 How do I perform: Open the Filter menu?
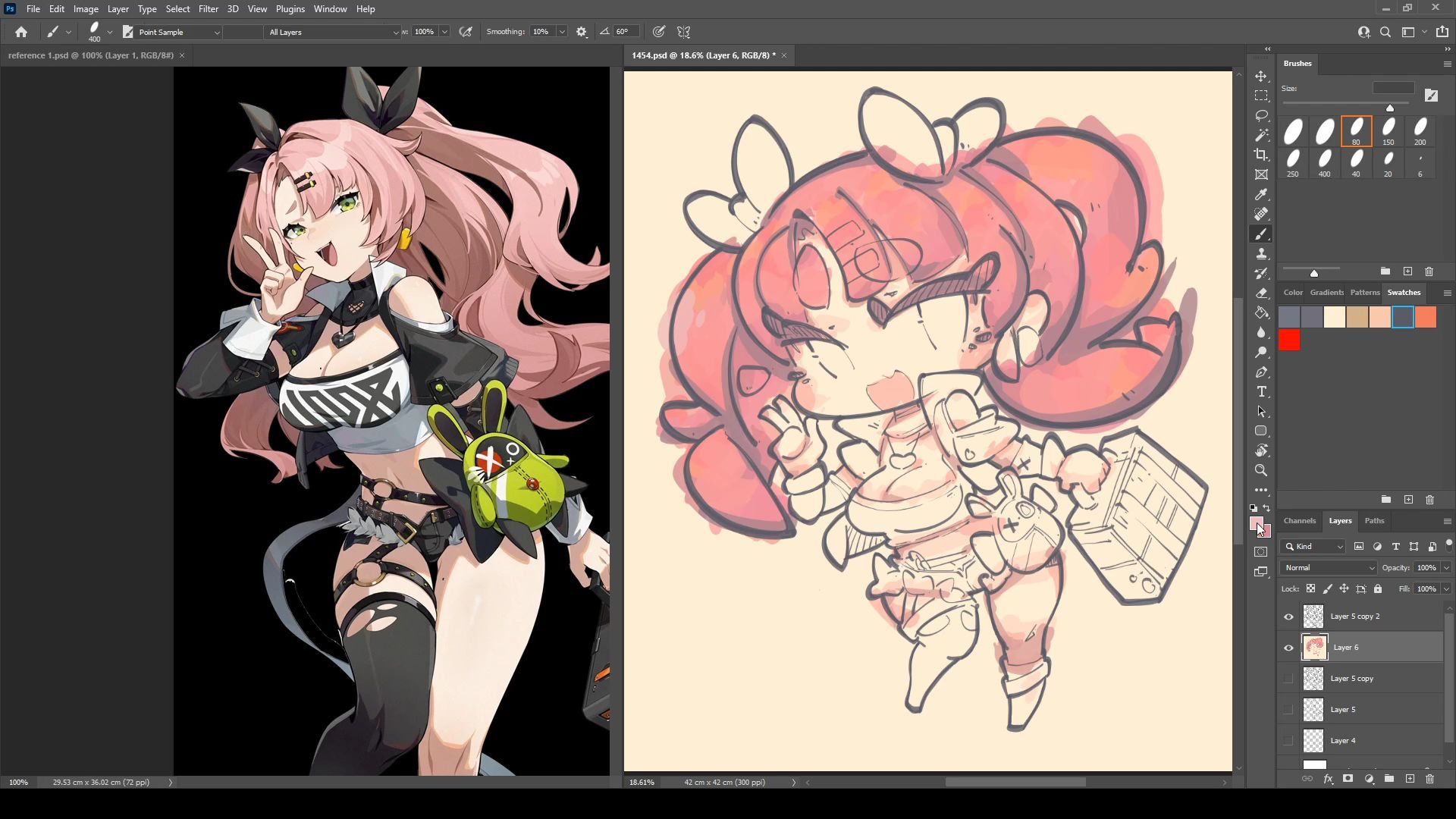click(x=209, y=9)
